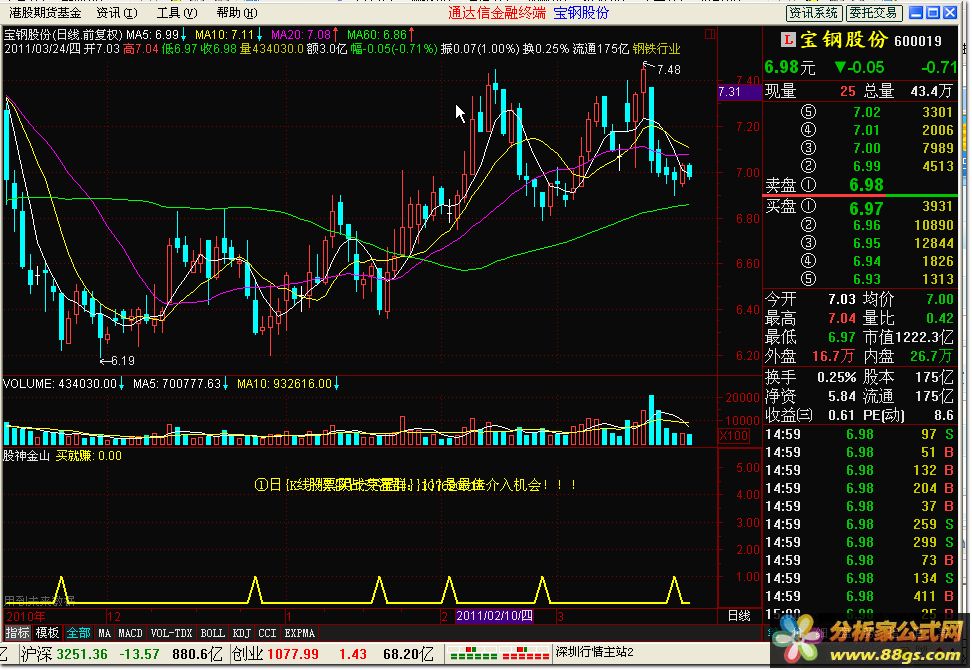The image size is (972, 670).
Task: Click the sell level ⑤ price 7.02
Action: click(867, 112)
